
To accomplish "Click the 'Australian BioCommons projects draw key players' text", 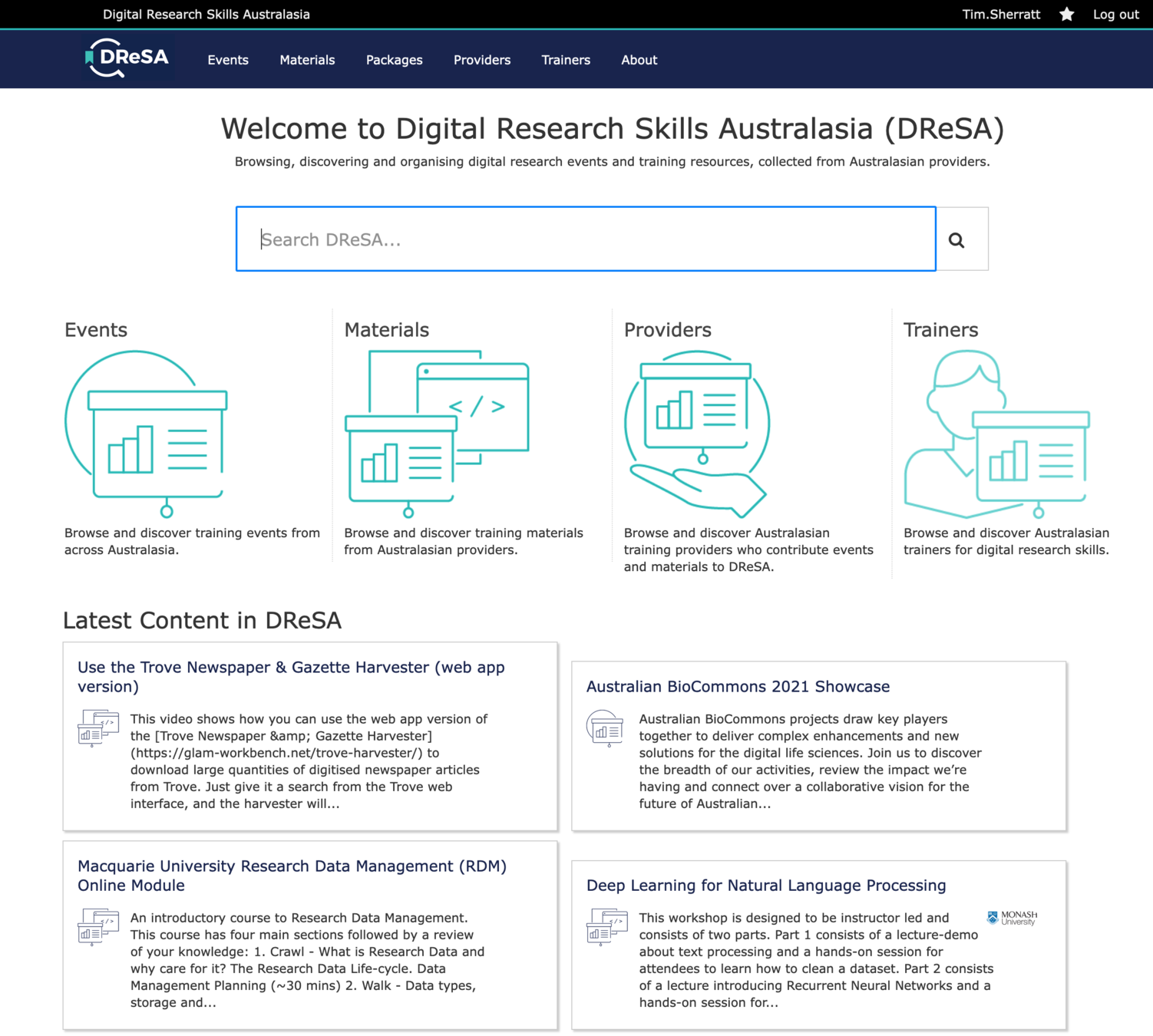I will [810, 761].
